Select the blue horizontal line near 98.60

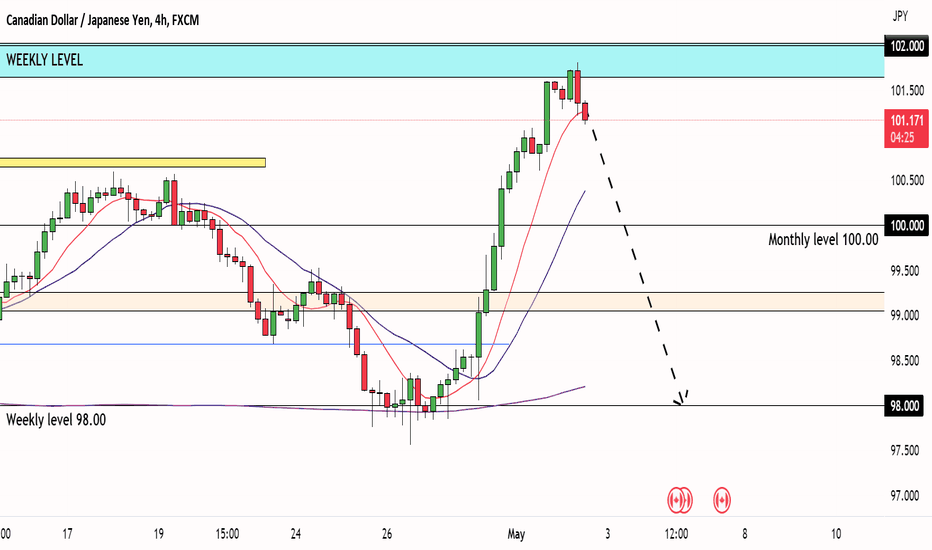click(254, 344)
